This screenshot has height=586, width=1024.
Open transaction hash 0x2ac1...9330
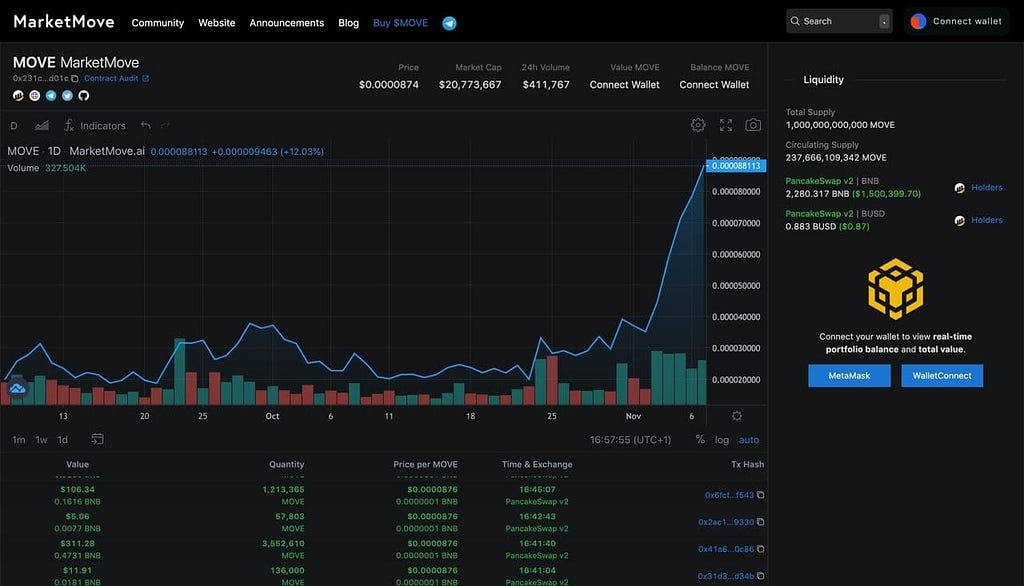click(x=726, y=522)
